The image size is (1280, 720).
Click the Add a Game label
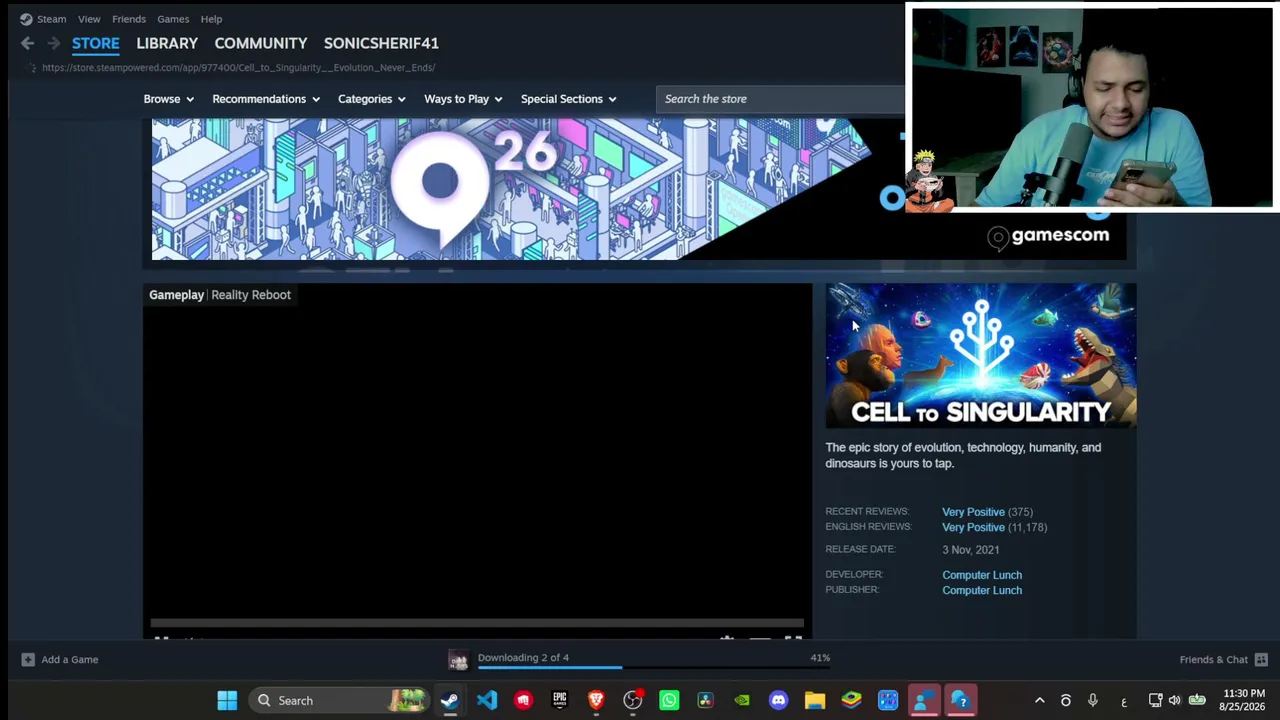coord(70,660)
